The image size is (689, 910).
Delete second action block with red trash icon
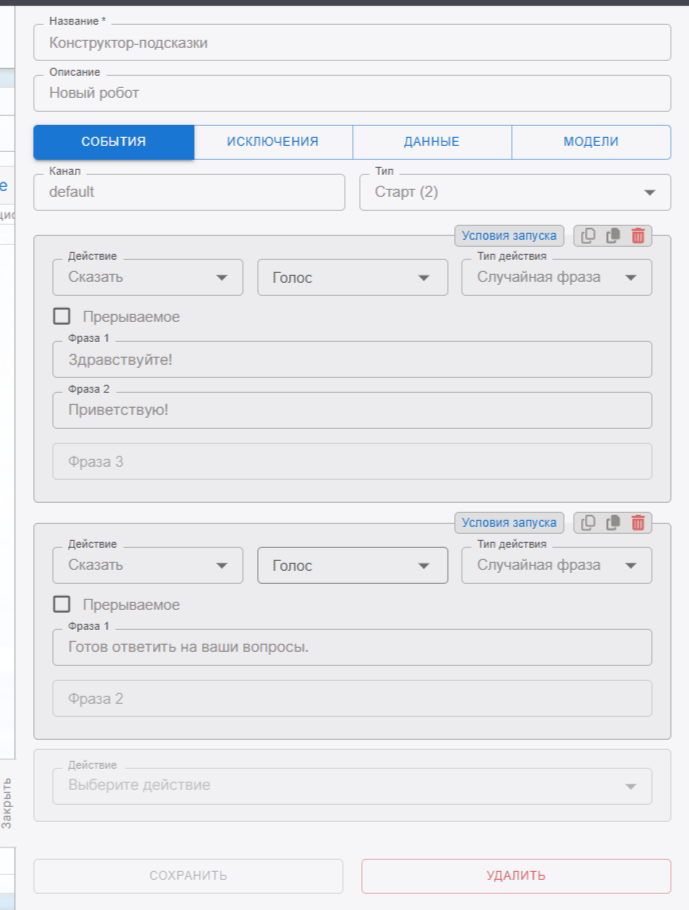point(638,522)
